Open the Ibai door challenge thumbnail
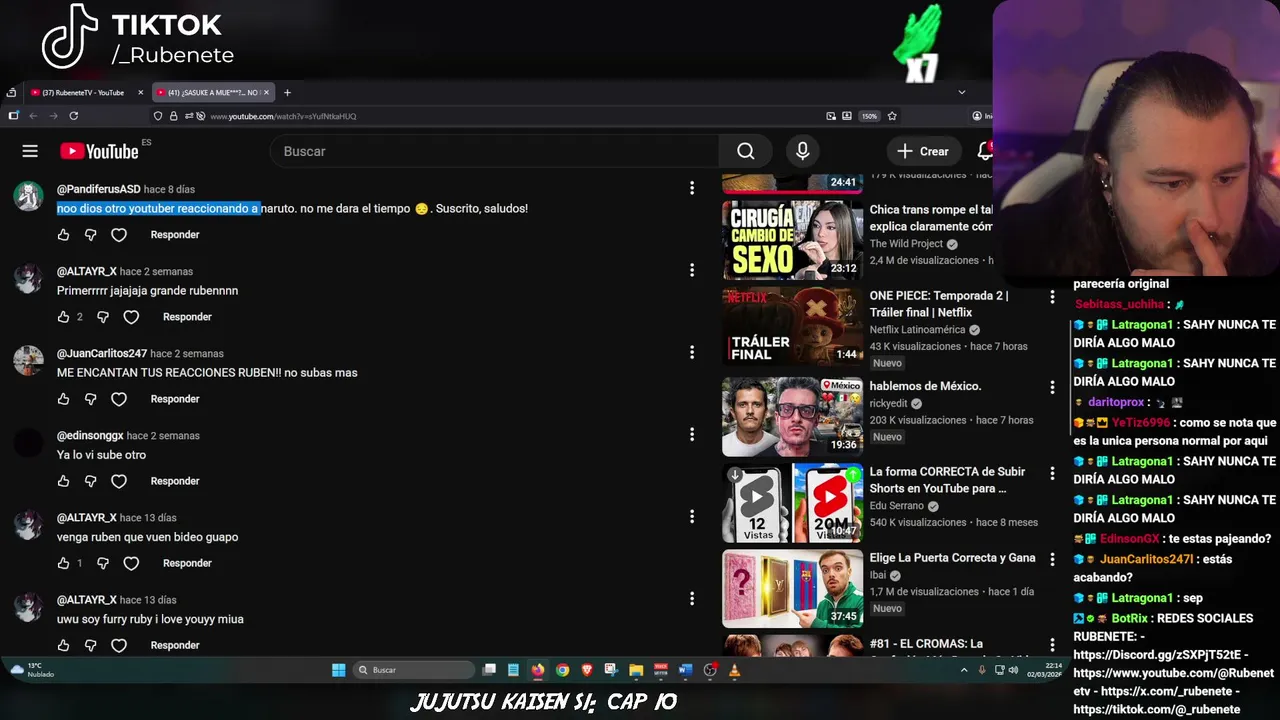Image resolution: width=1280 pixels, height=720 pixels. (x=792, y=588)
